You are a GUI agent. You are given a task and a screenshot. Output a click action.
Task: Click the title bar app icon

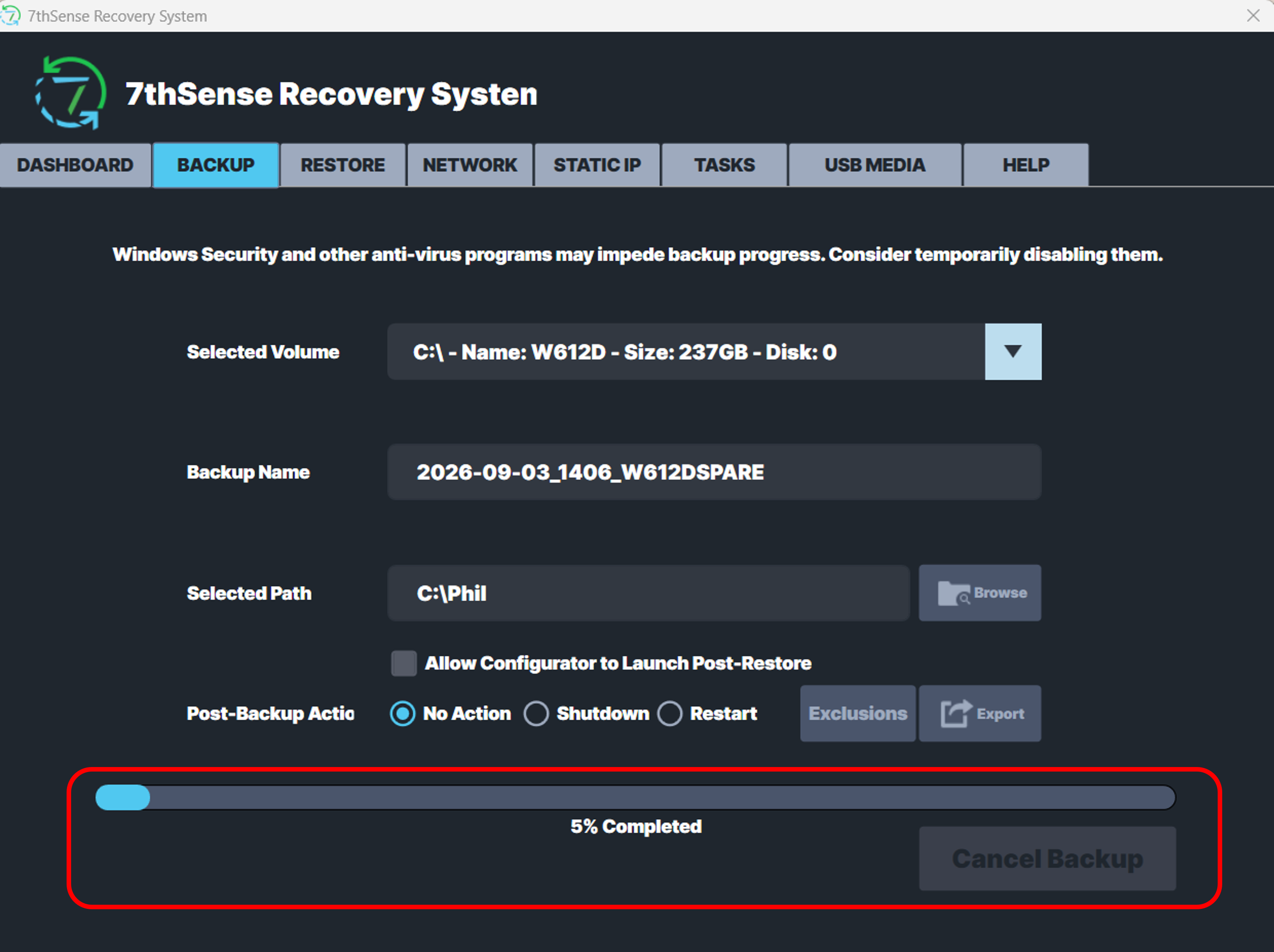[10, 16]
